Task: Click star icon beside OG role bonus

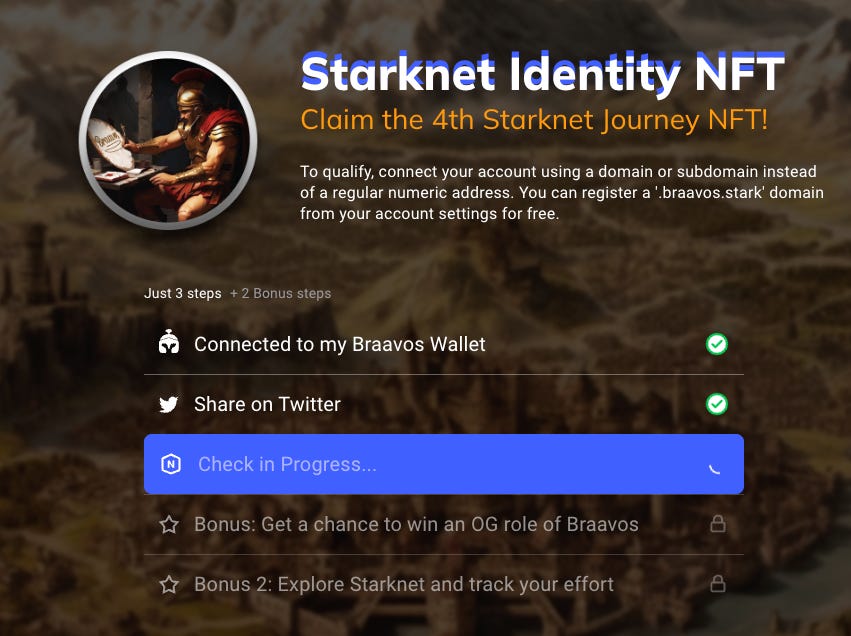Action: click(169, 524)
